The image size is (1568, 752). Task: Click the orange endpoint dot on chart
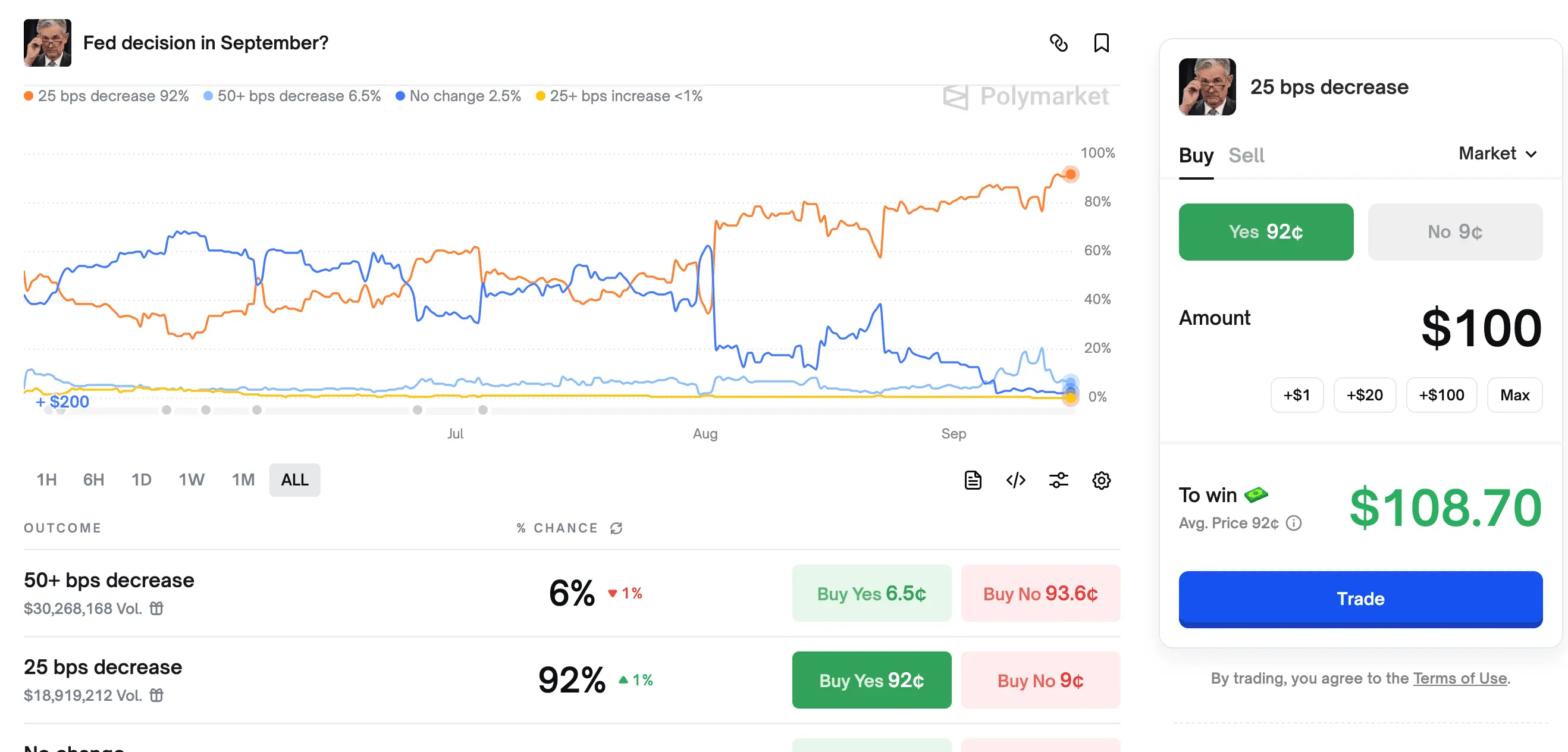[1070, 175]
